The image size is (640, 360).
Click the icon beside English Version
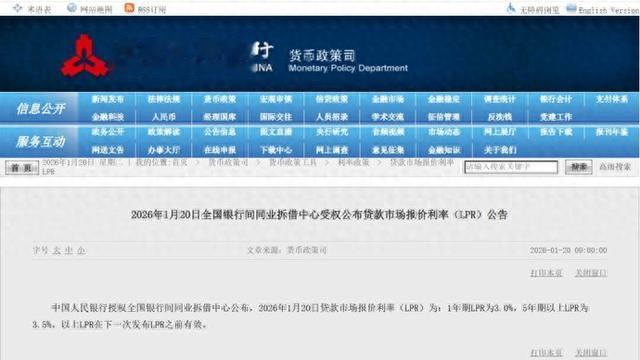(x=571, y=8)
